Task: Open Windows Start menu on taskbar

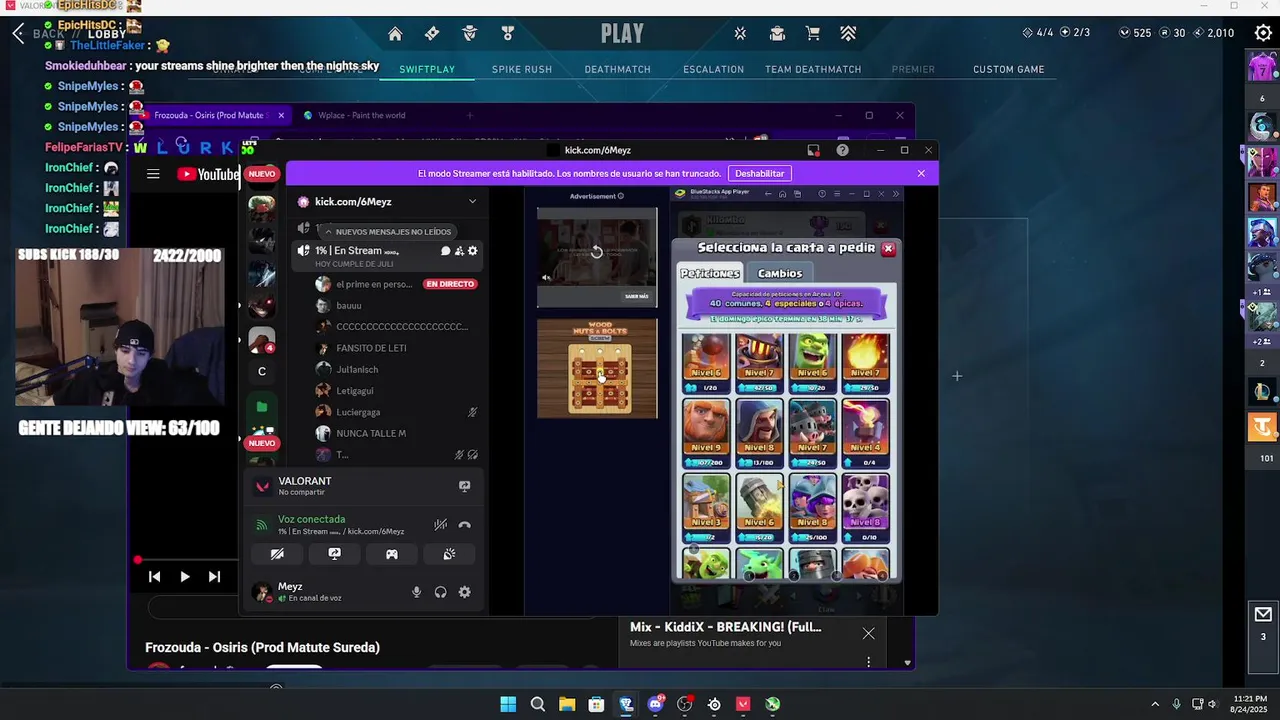Action: [x=508, y=704]
